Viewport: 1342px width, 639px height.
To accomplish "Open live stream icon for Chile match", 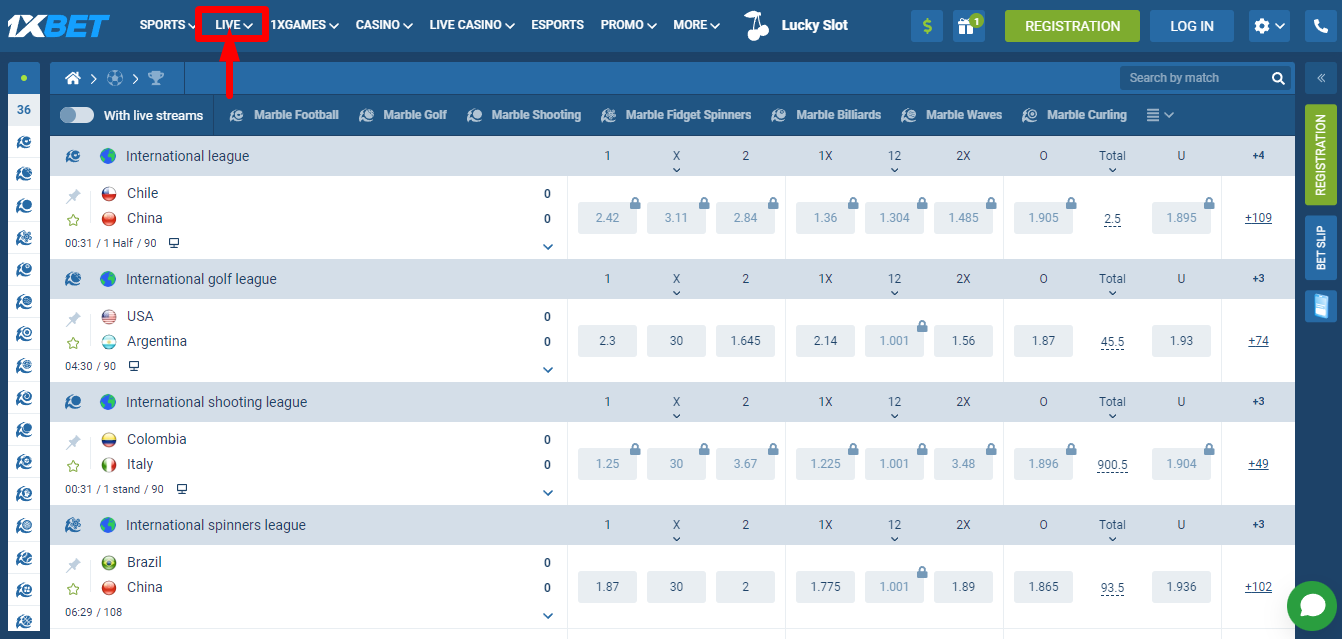I will (x=174, y=243).
